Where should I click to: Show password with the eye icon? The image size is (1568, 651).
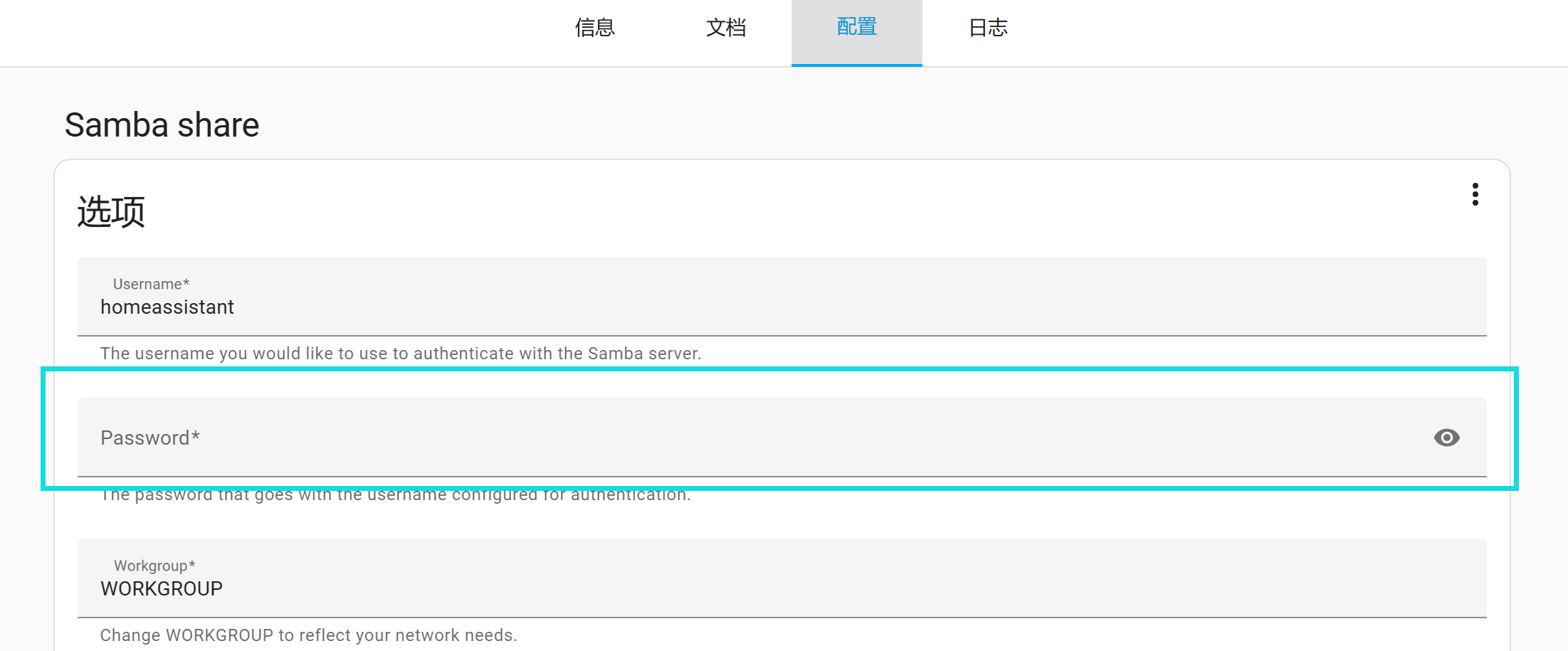click(1446, 438)
